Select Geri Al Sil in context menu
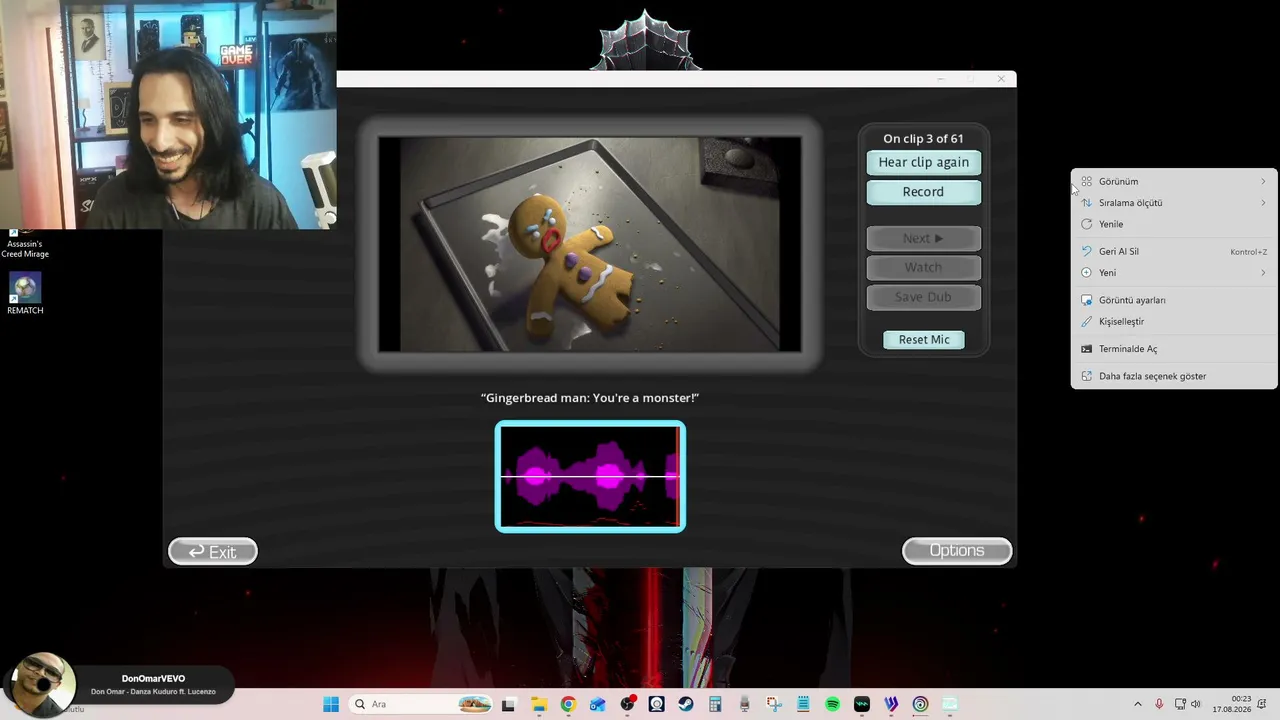This screenshot has width=1280, height=720. (1174, 251)
